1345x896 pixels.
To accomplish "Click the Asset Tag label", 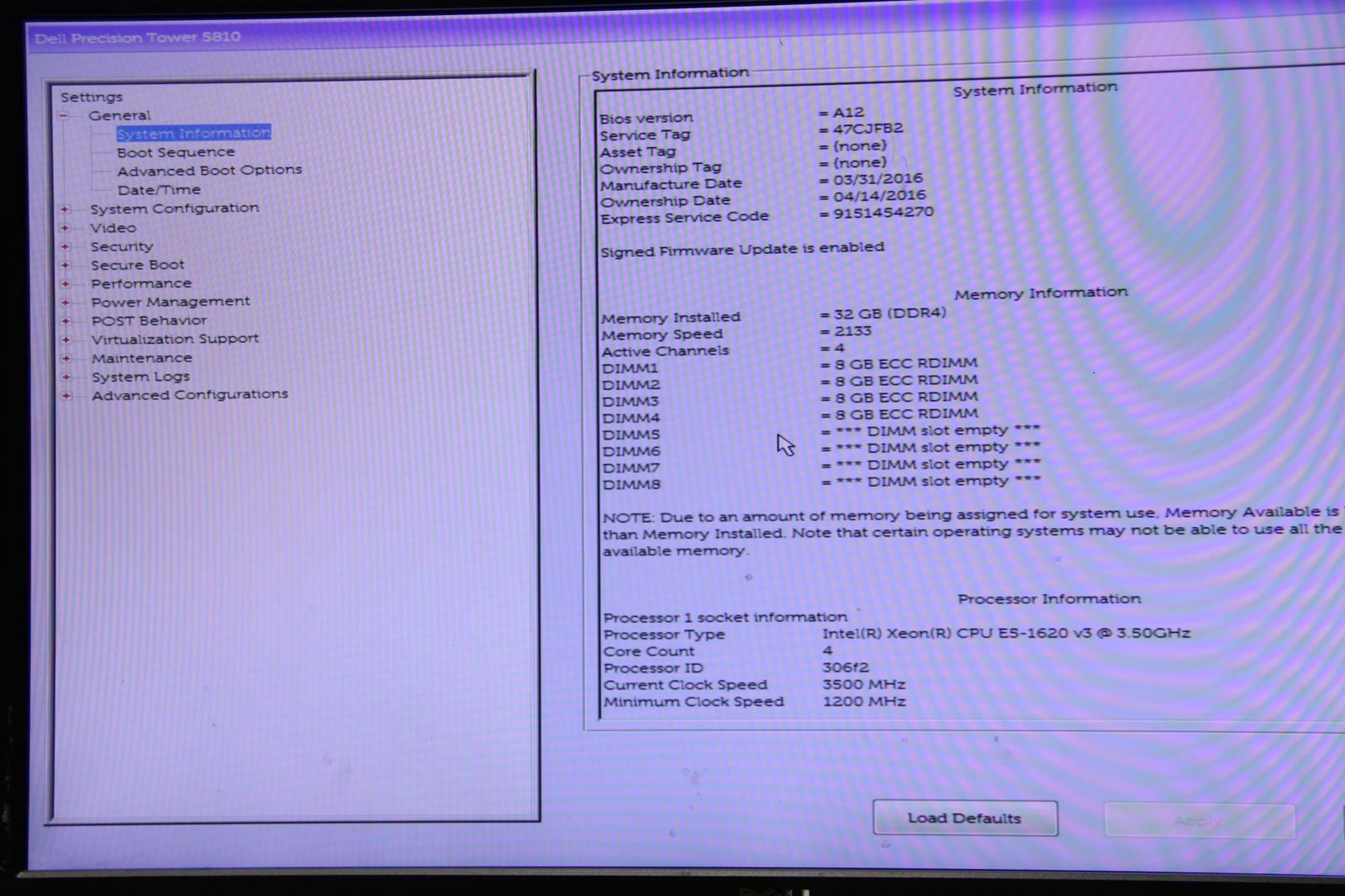I will click(638, 152).
